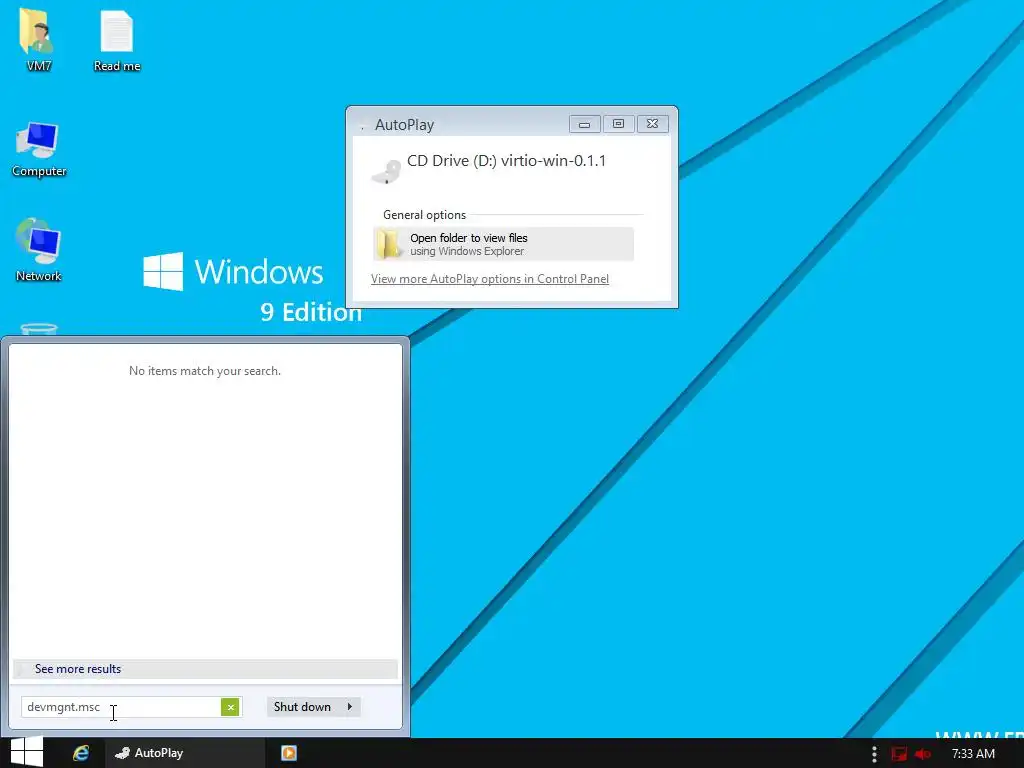This screenshot has width=1024, height=768.
Task: Click See more results
Action: [x=205, y=669]
